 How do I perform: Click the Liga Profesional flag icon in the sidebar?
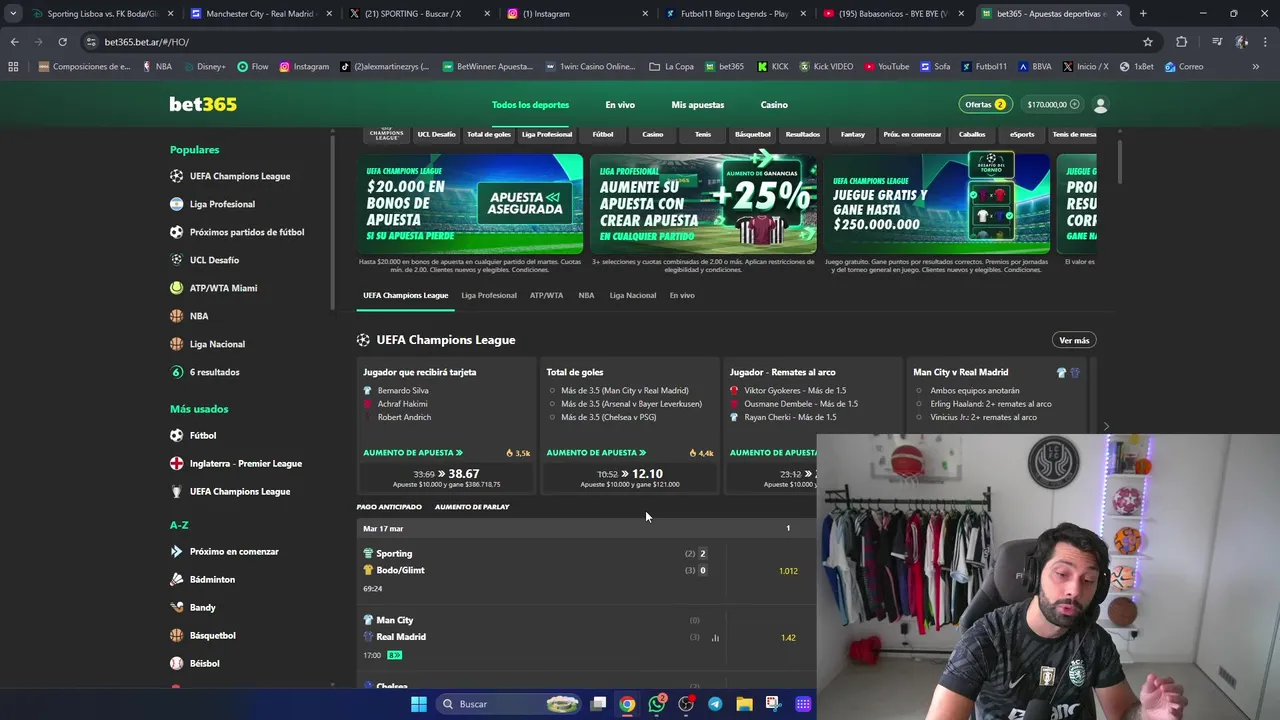point(177,204)
